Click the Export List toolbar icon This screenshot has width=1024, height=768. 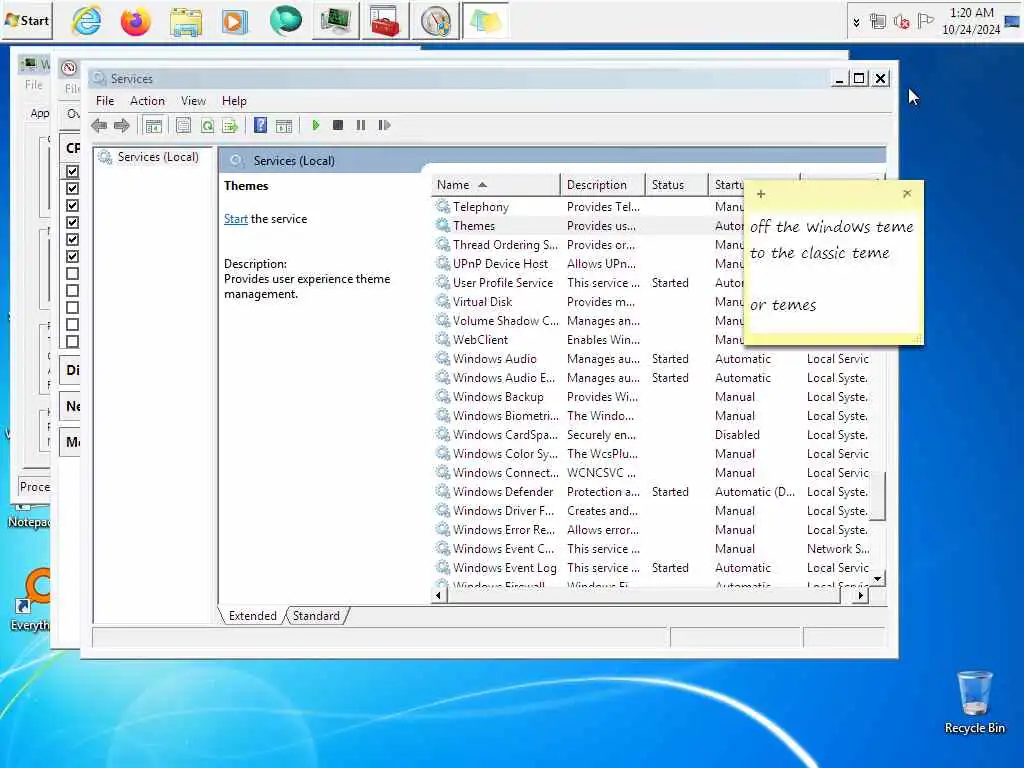pos(230,125)
